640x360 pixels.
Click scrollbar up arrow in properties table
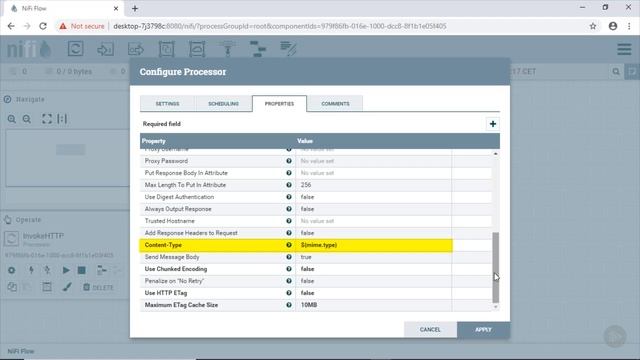click(x=496, y=154)
